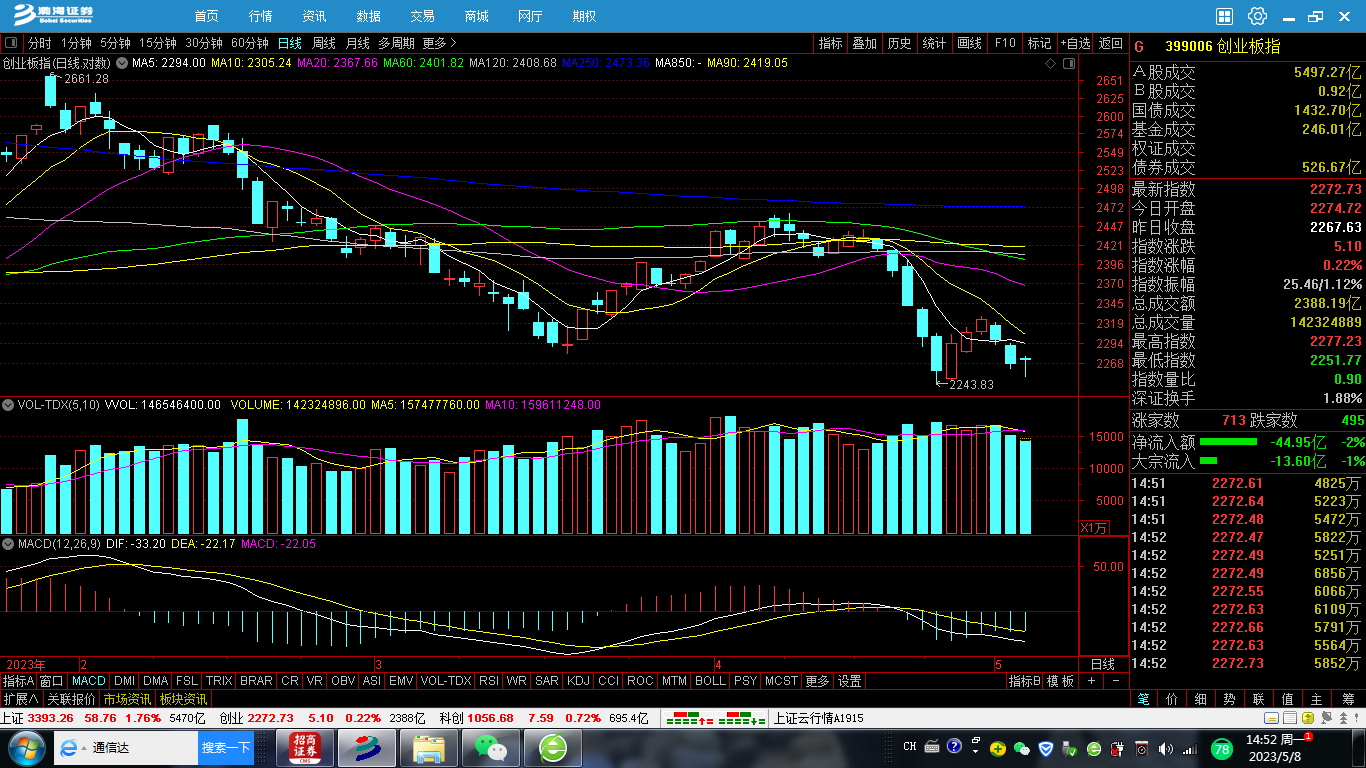Click the G icon beside 399006

point(1139,46)
